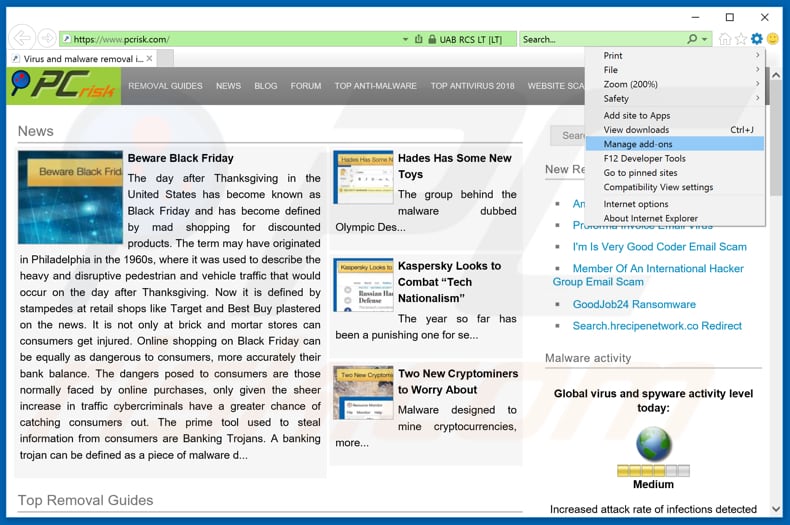Select About Internet Explorer
Image resolution: width=790 pixels, height=525 pixels.
[x=675, y=218]
